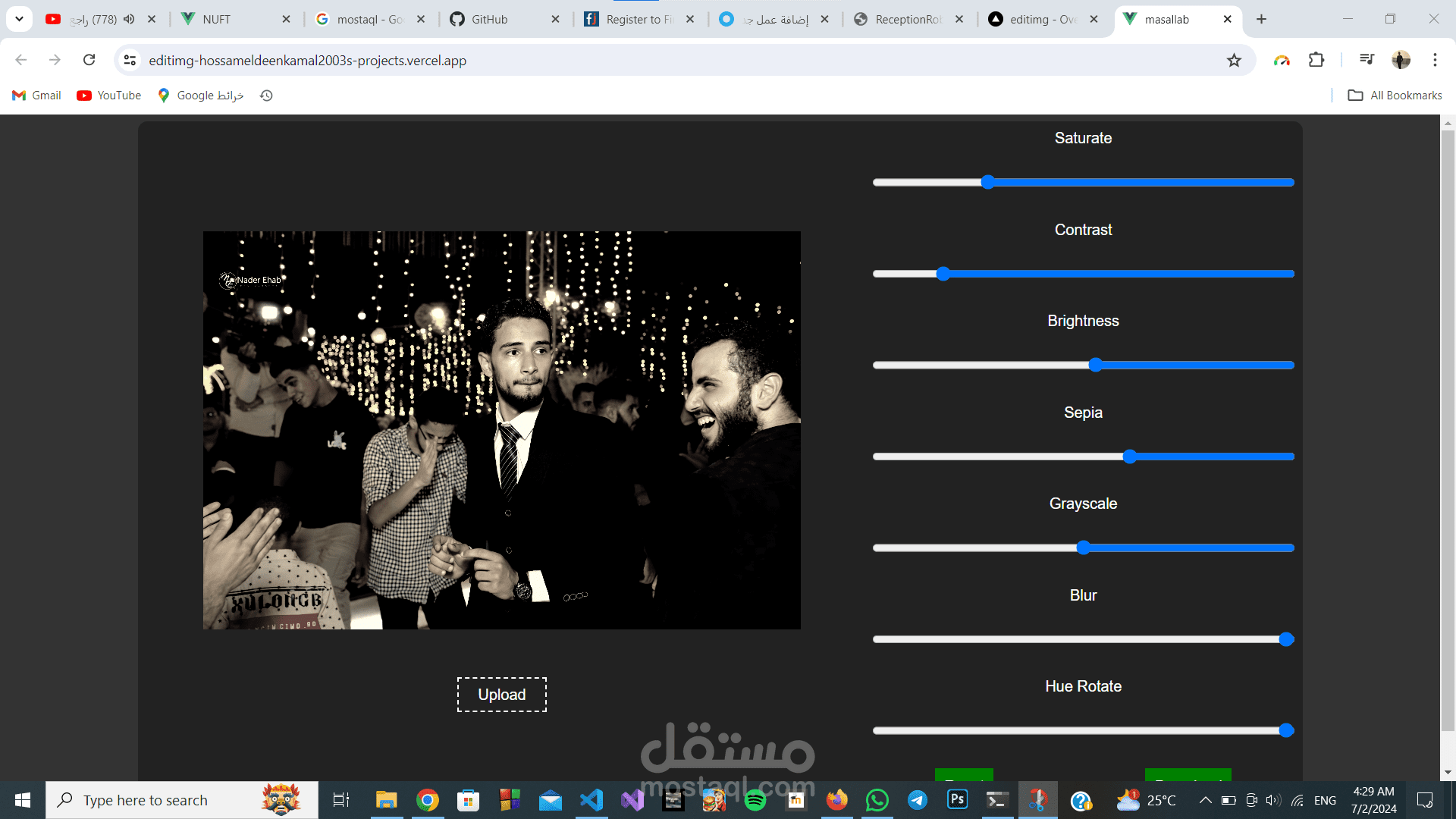Image resolution: width=1456 pixels, height=819 pixels.
Task: Open Visual Studio Code from taskbar
Action: [591, 800]
